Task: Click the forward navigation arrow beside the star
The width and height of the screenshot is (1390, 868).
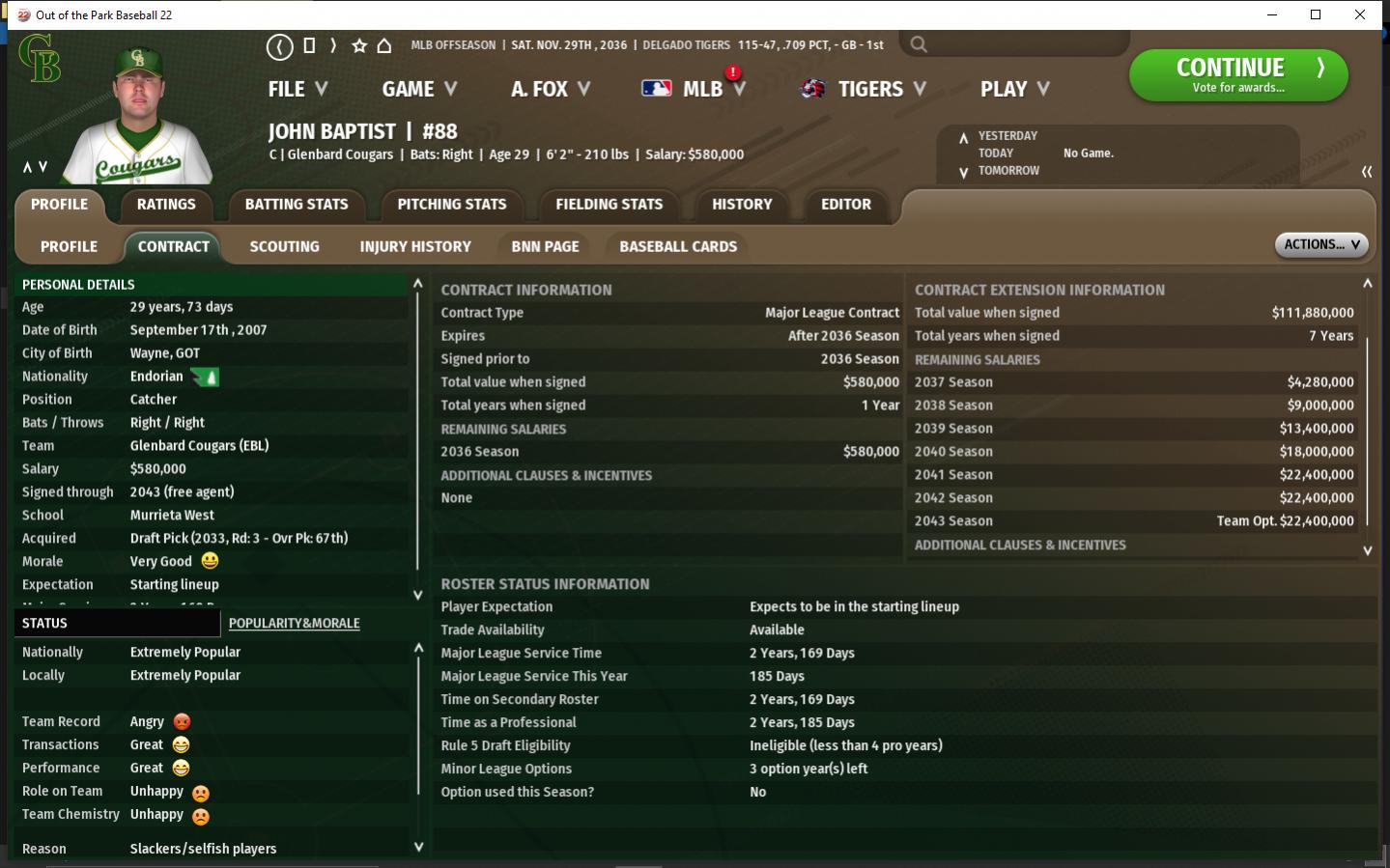Action: tap(333, 45)
